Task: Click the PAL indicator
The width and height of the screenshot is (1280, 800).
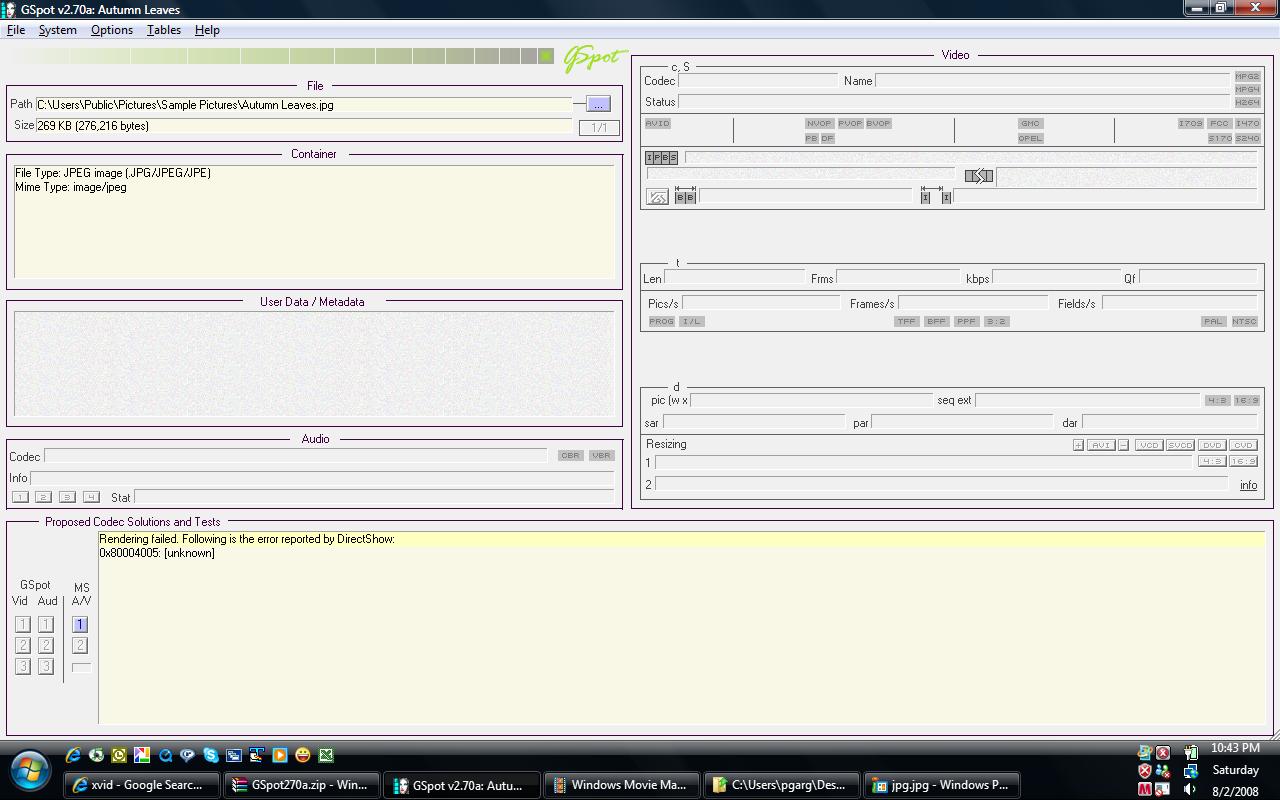Action: click(1213, 321)
